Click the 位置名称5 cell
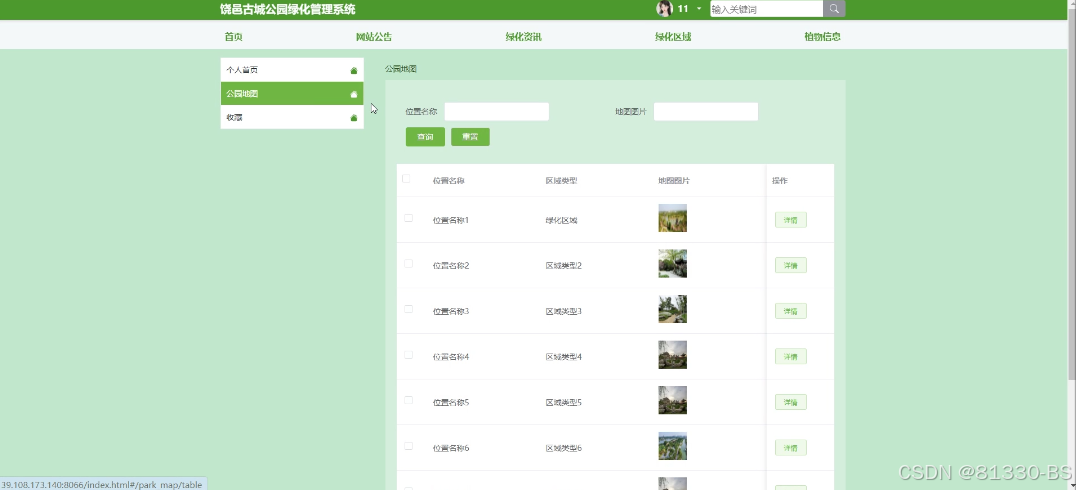 [x=451, y=403]
